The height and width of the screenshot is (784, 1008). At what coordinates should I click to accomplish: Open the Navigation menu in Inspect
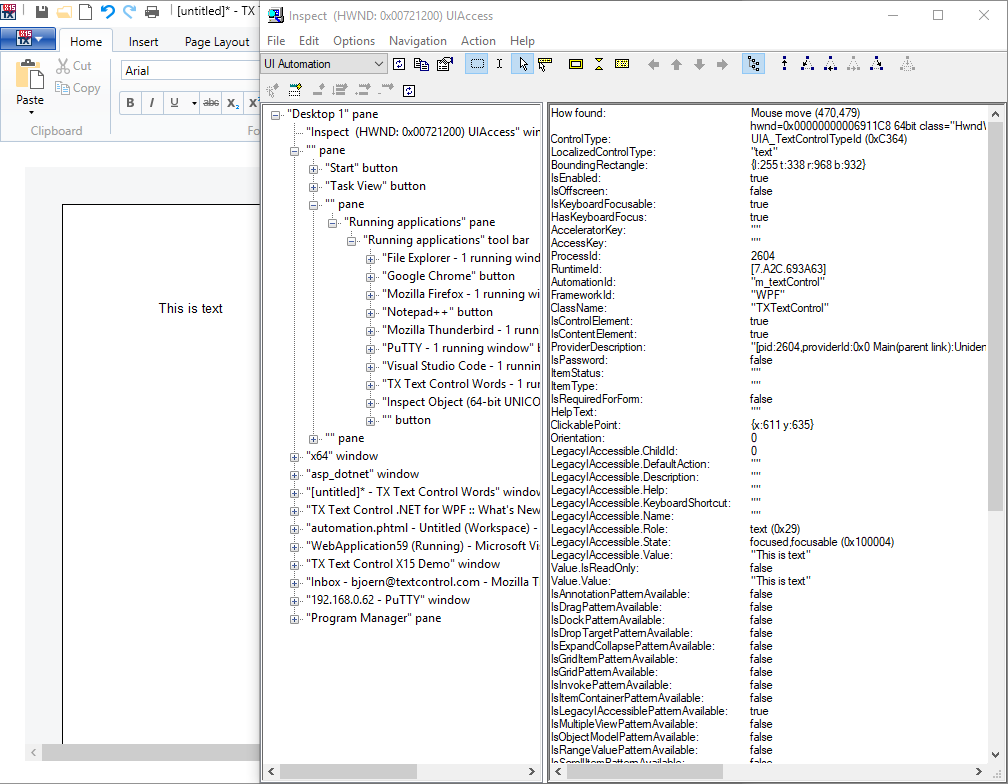(417, 41)
